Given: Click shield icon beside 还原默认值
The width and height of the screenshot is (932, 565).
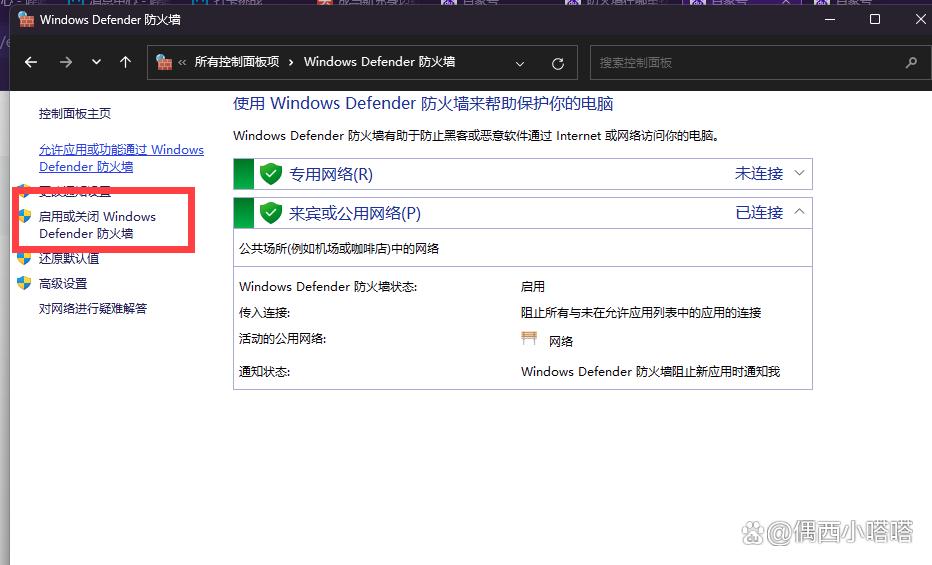Looking at the screenshot, I should (24, 258).
